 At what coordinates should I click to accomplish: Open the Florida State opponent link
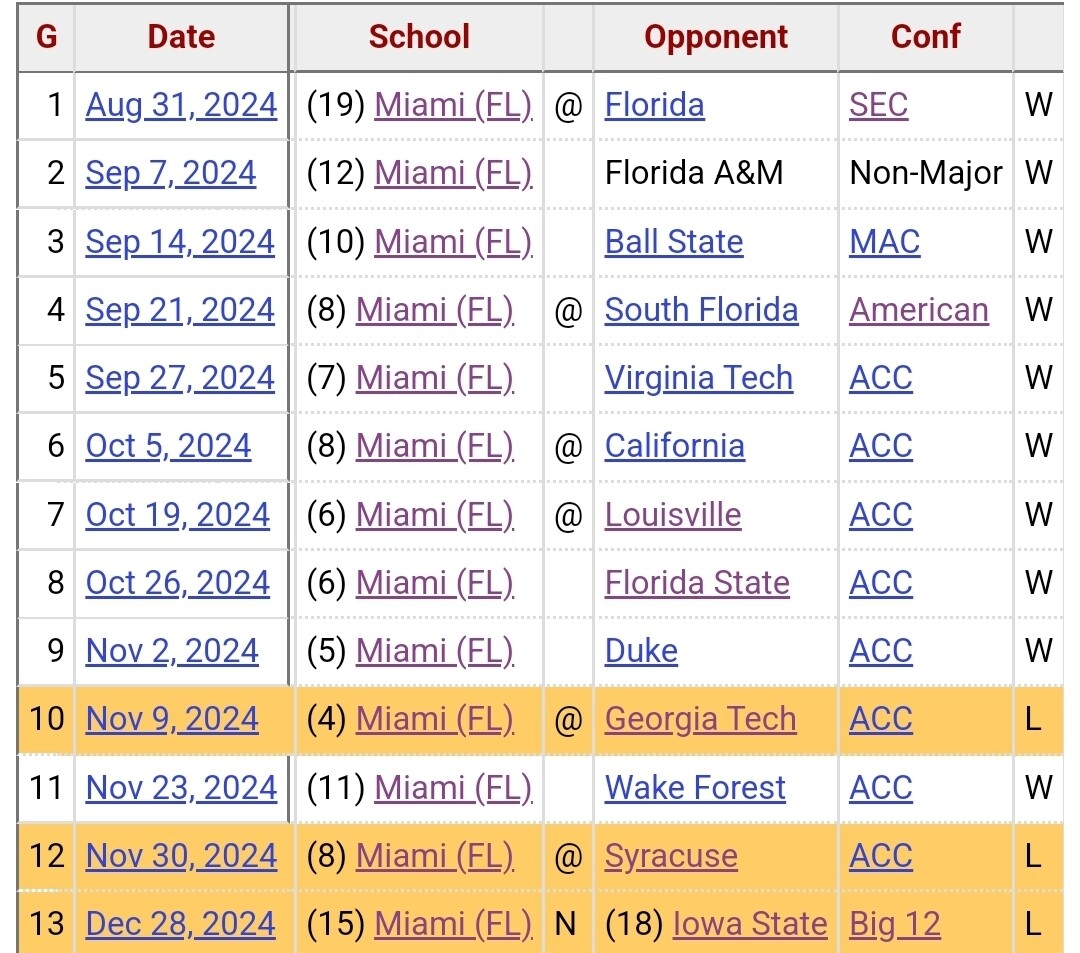pyautogui.click(x=696, y=583)
